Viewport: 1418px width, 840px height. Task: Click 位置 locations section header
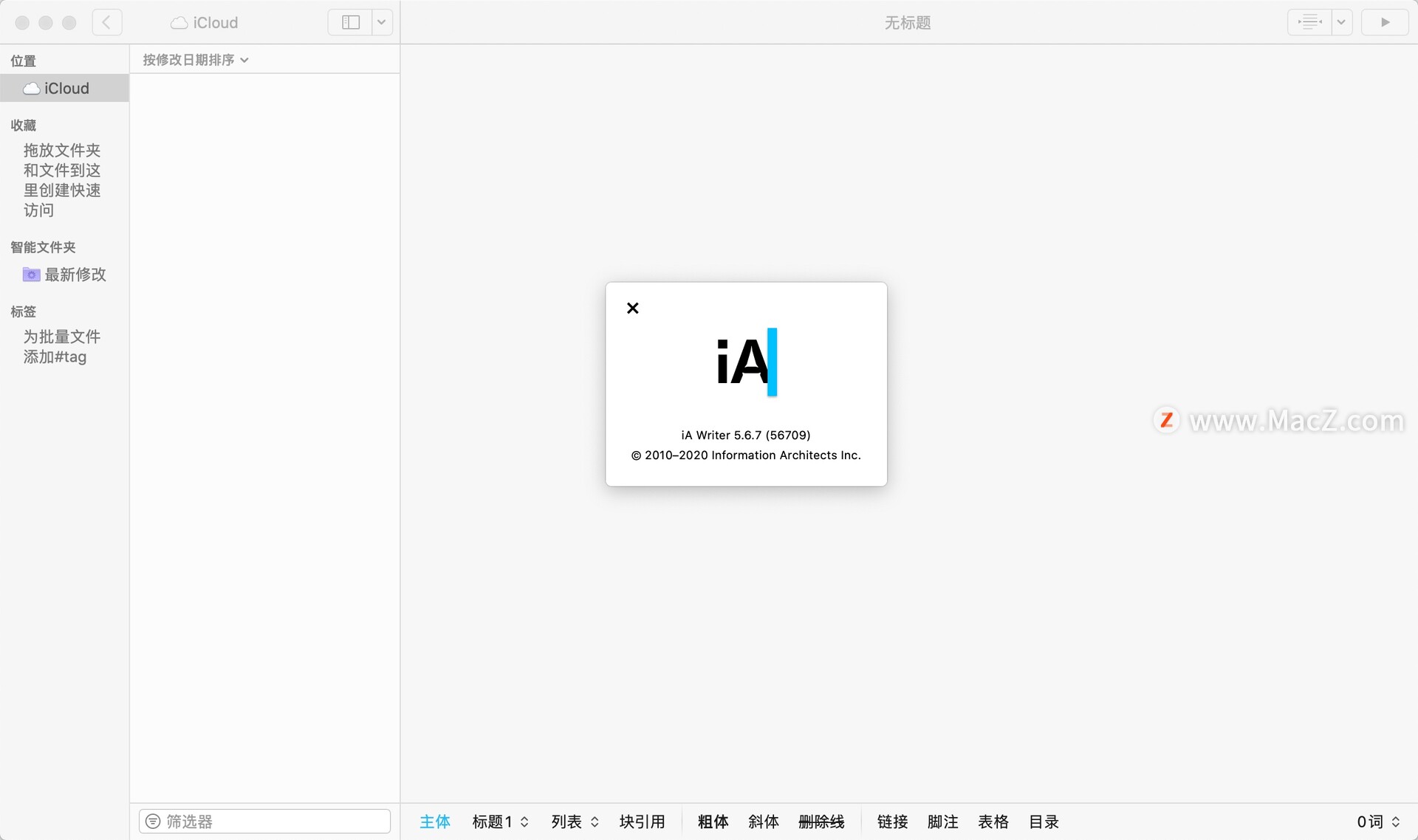click(x=24, y=61)
